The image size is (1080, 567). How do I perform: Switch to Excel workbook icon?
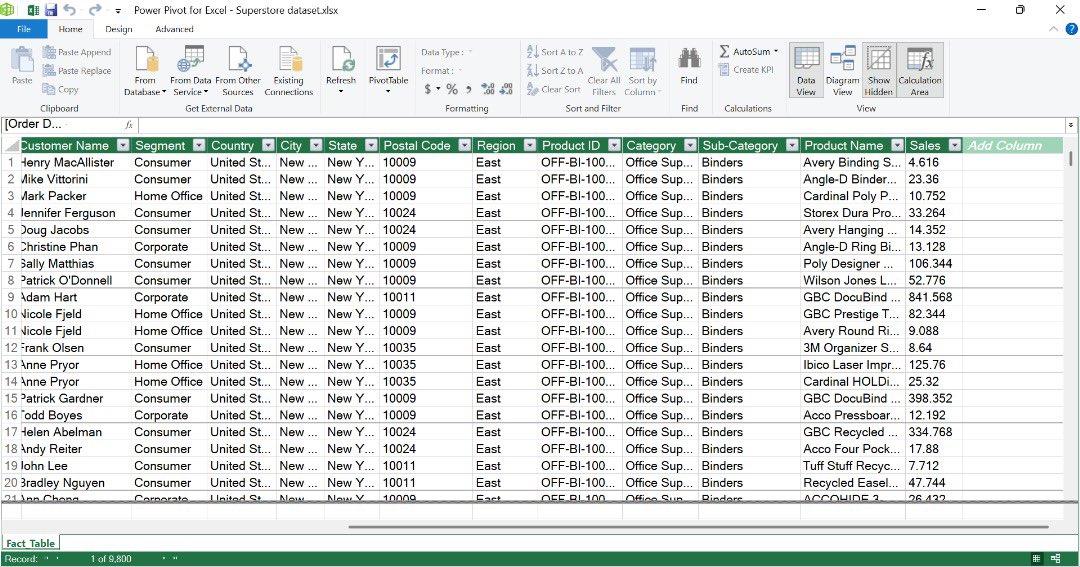pos(32,10)
